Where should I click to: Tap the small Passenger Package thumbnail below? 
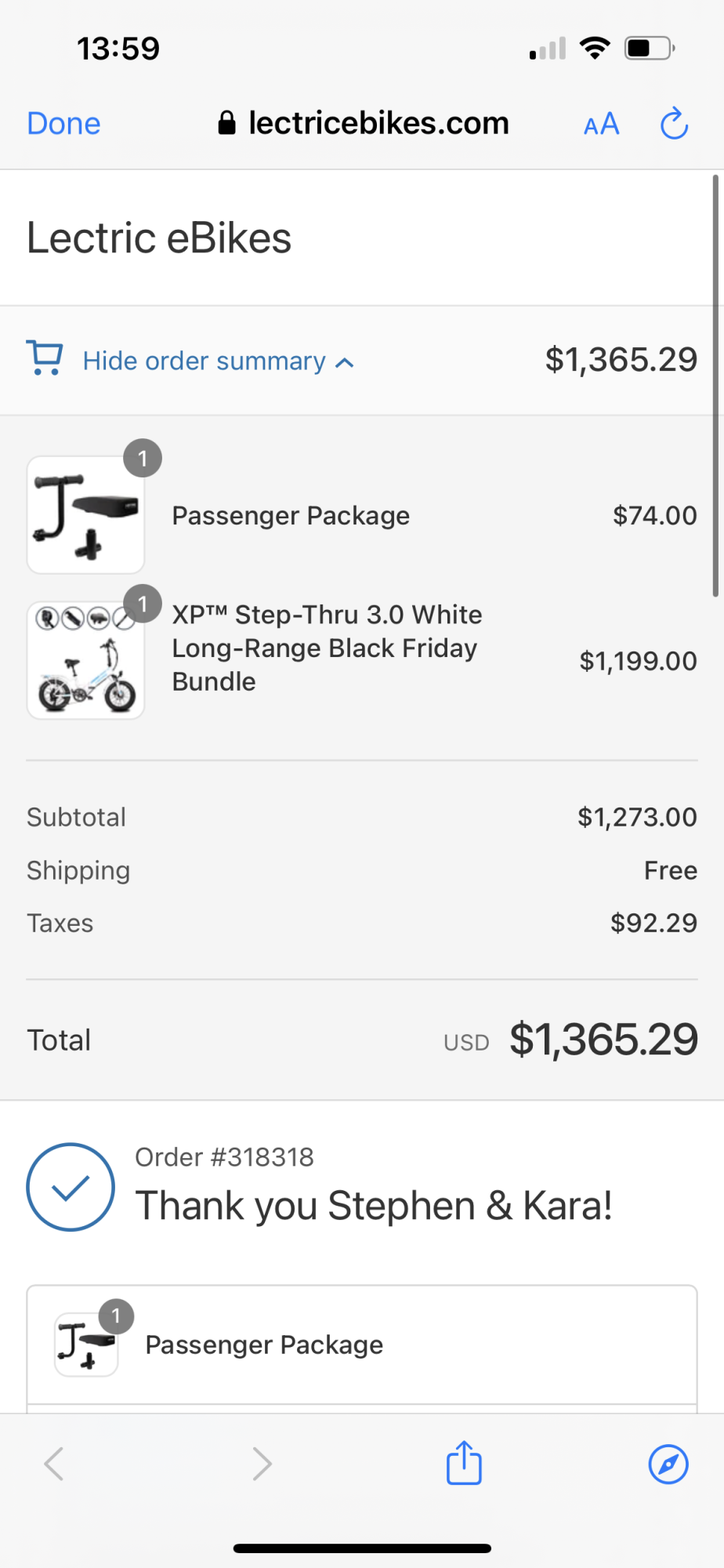click(86, 1345)
